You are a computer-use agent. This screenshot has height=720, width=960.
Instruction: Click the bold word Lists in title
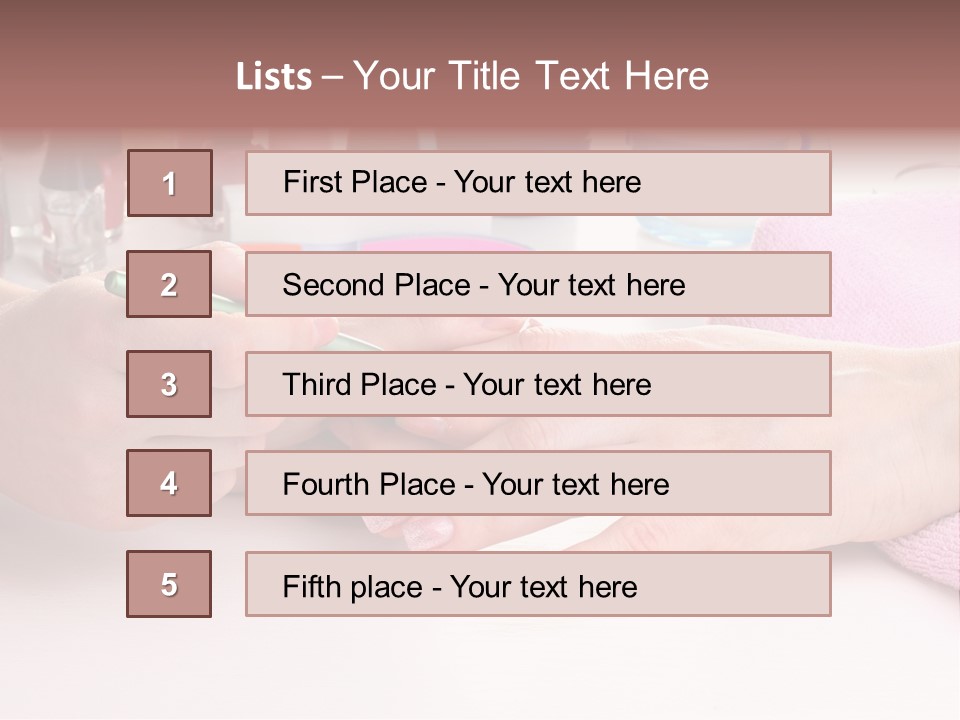tap(273, 77)
